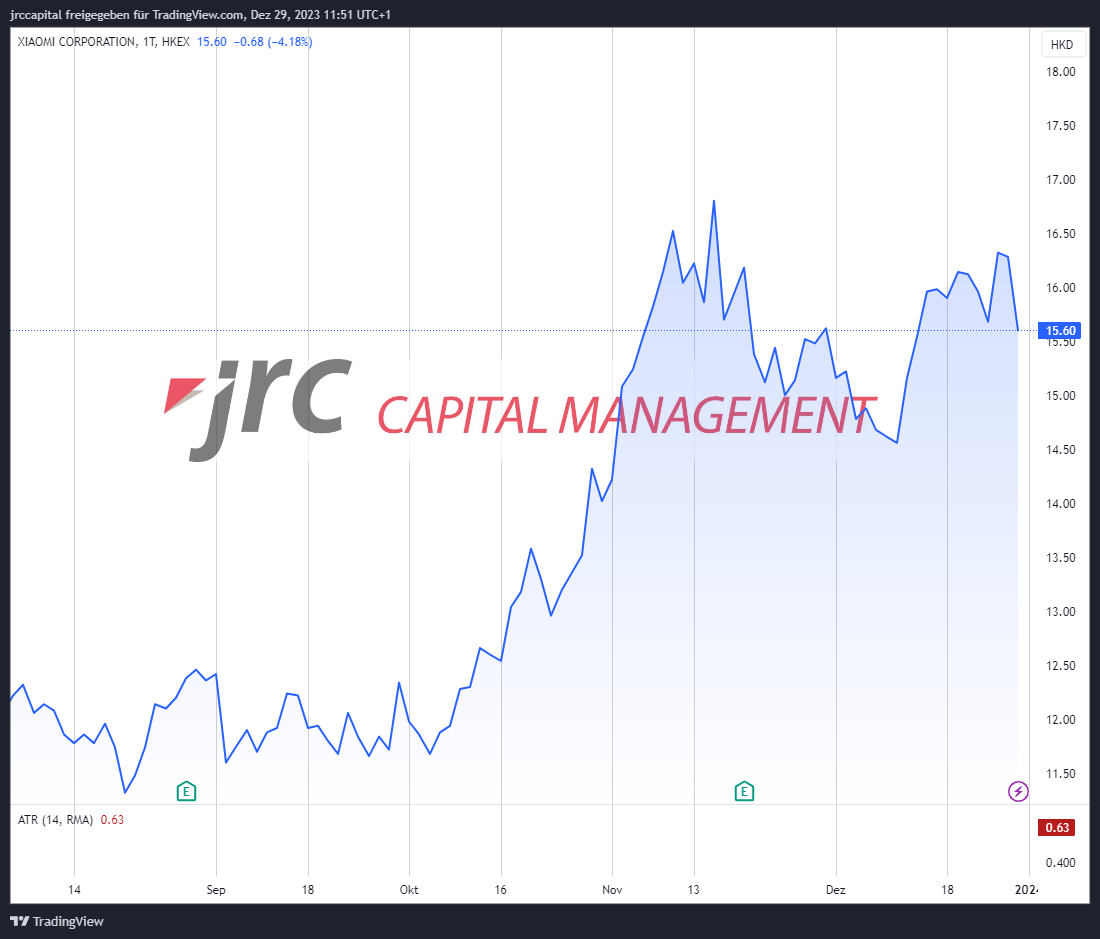Click the '18.00' price scale label

1061,72
